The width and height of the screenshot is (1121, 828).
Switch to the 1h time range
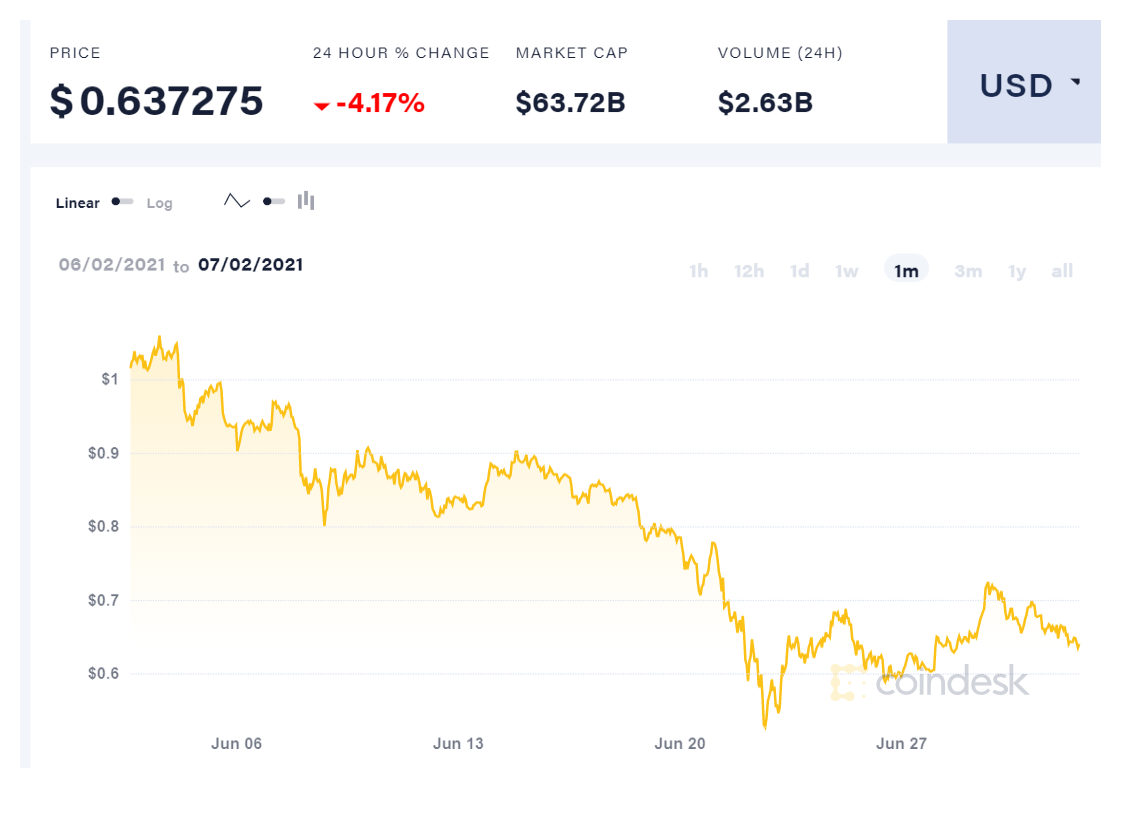[x=698, y=271]
